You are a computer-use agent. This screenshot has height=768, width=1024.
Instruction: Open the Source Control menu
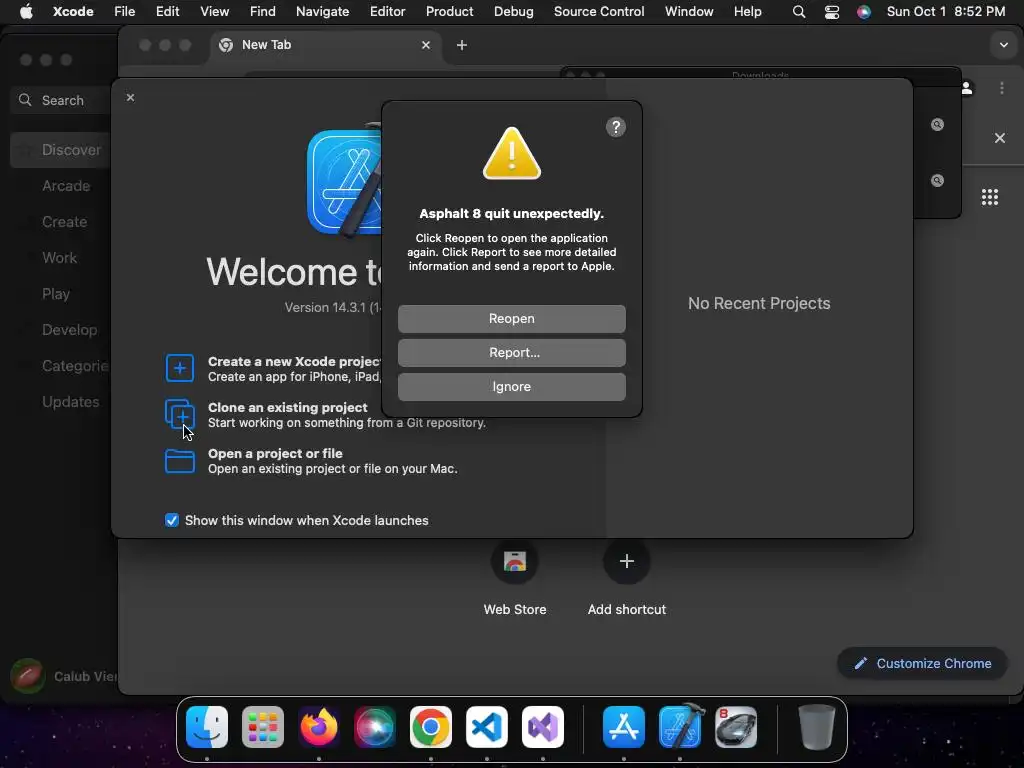tap(599, 11)
